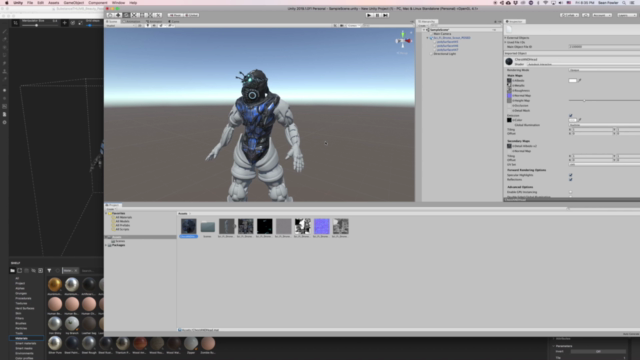The image size is (640, 360).
Task: Open the Rendering Mode dropdown
Action: click(x=604, y=70)
